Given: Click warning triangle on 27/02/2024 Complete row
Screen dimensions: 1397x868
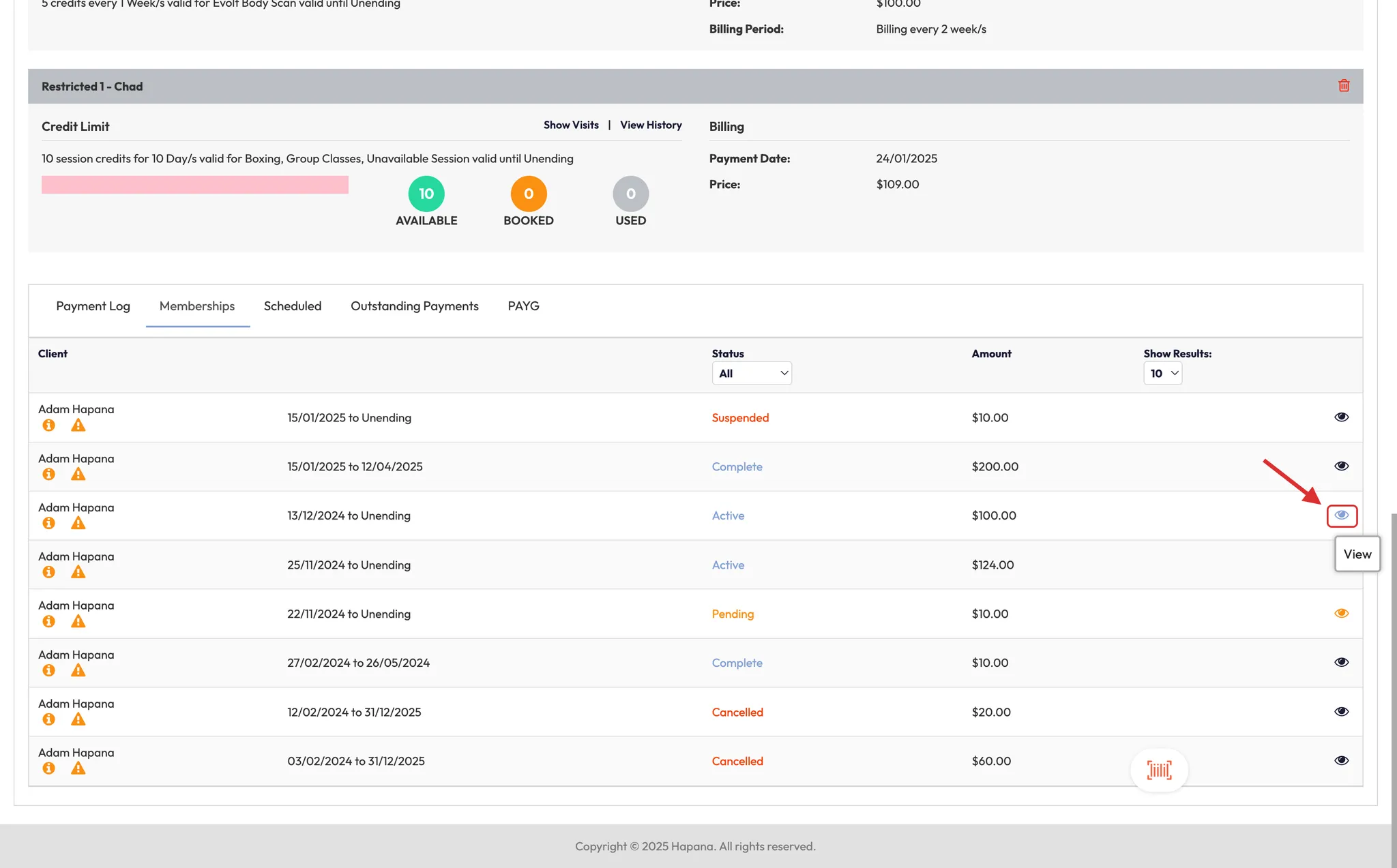Looking at the screenshot, I should click(x=78, y=671).
